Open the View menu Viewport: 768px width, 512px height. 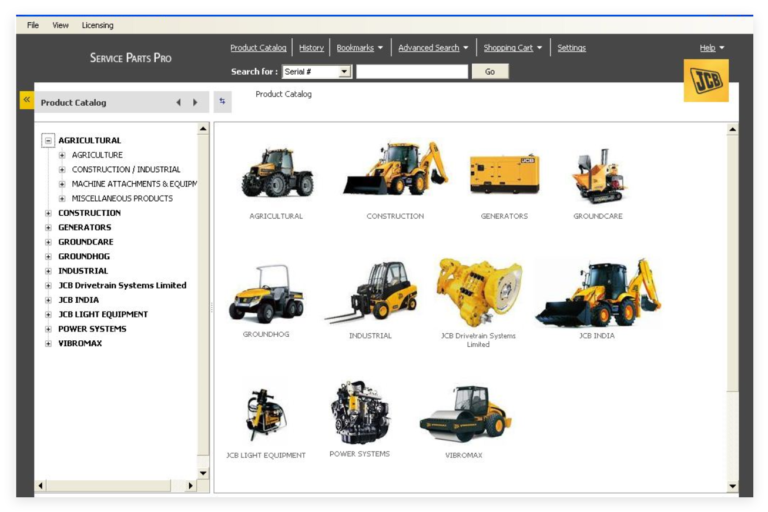coord(60,25)
